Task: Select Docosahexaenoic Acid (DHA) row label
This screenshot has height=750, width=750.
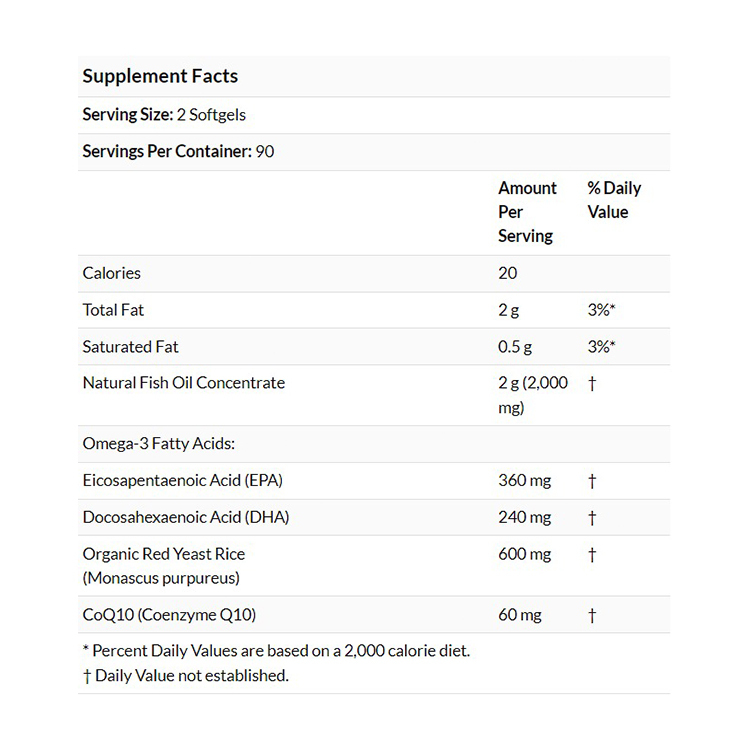Action: click(x=186, y=517)
